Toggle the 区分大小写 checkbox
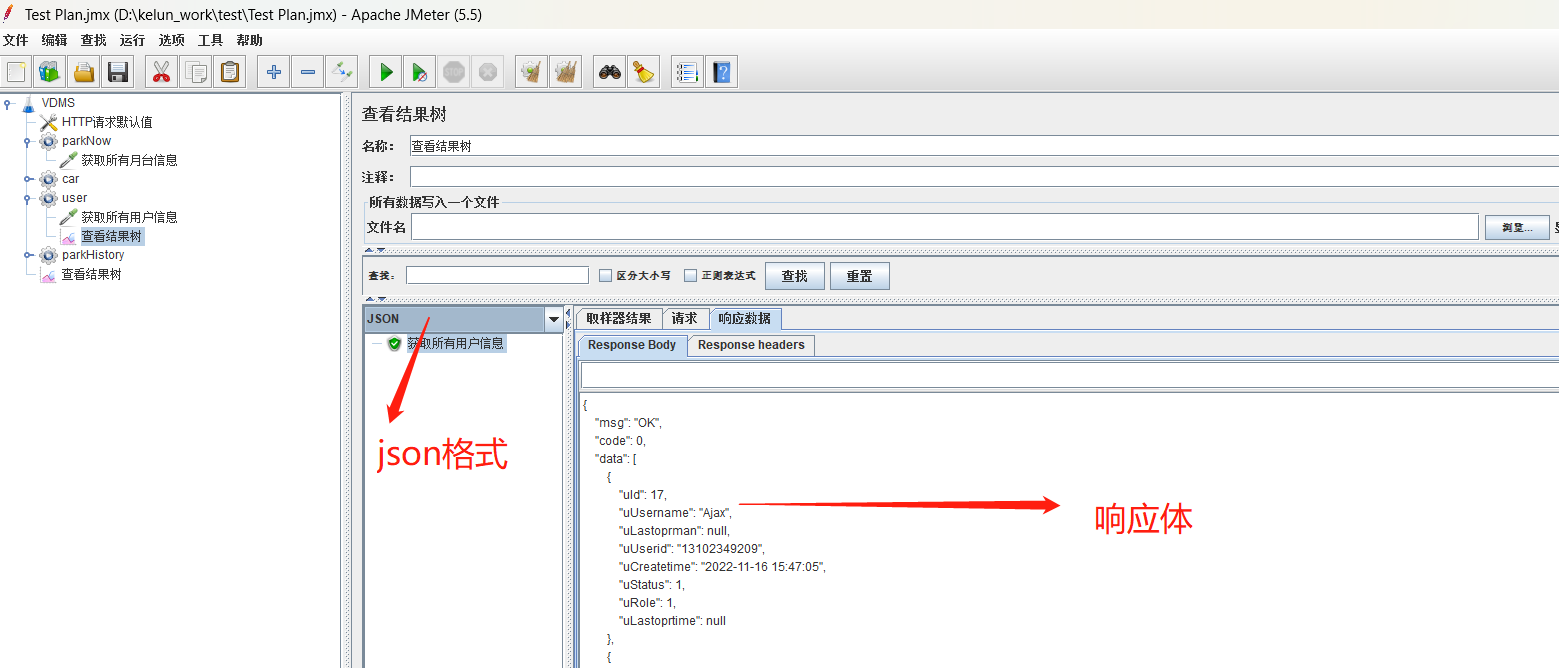This screenshot has width=1559, height=668. 605,276
